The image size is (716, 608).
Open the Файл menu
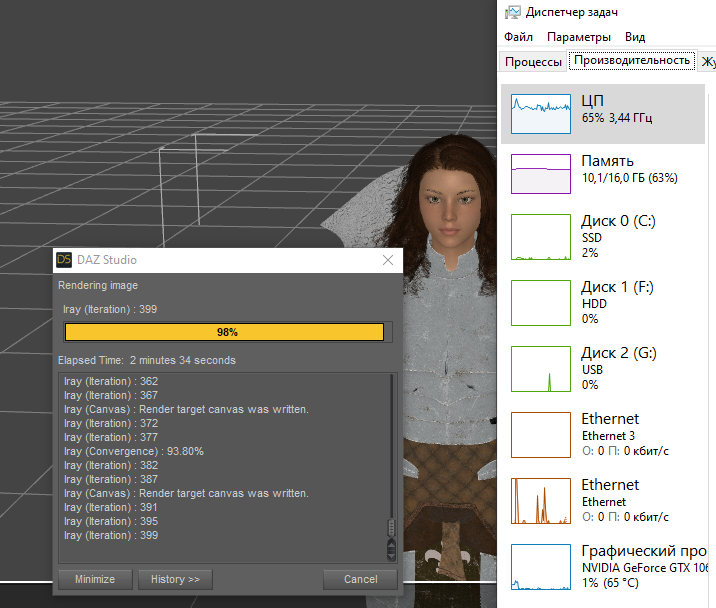(518, 37)
